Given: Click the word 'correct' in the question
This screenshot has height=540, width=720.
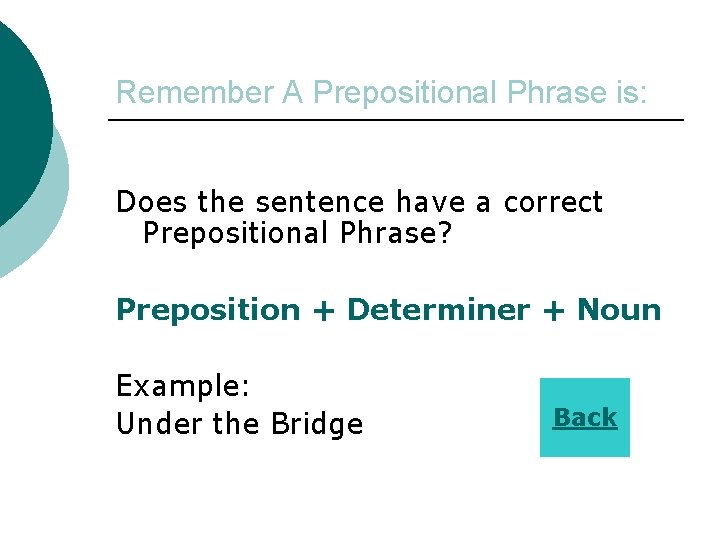Looking at the screenshot, I should point(553,202).
